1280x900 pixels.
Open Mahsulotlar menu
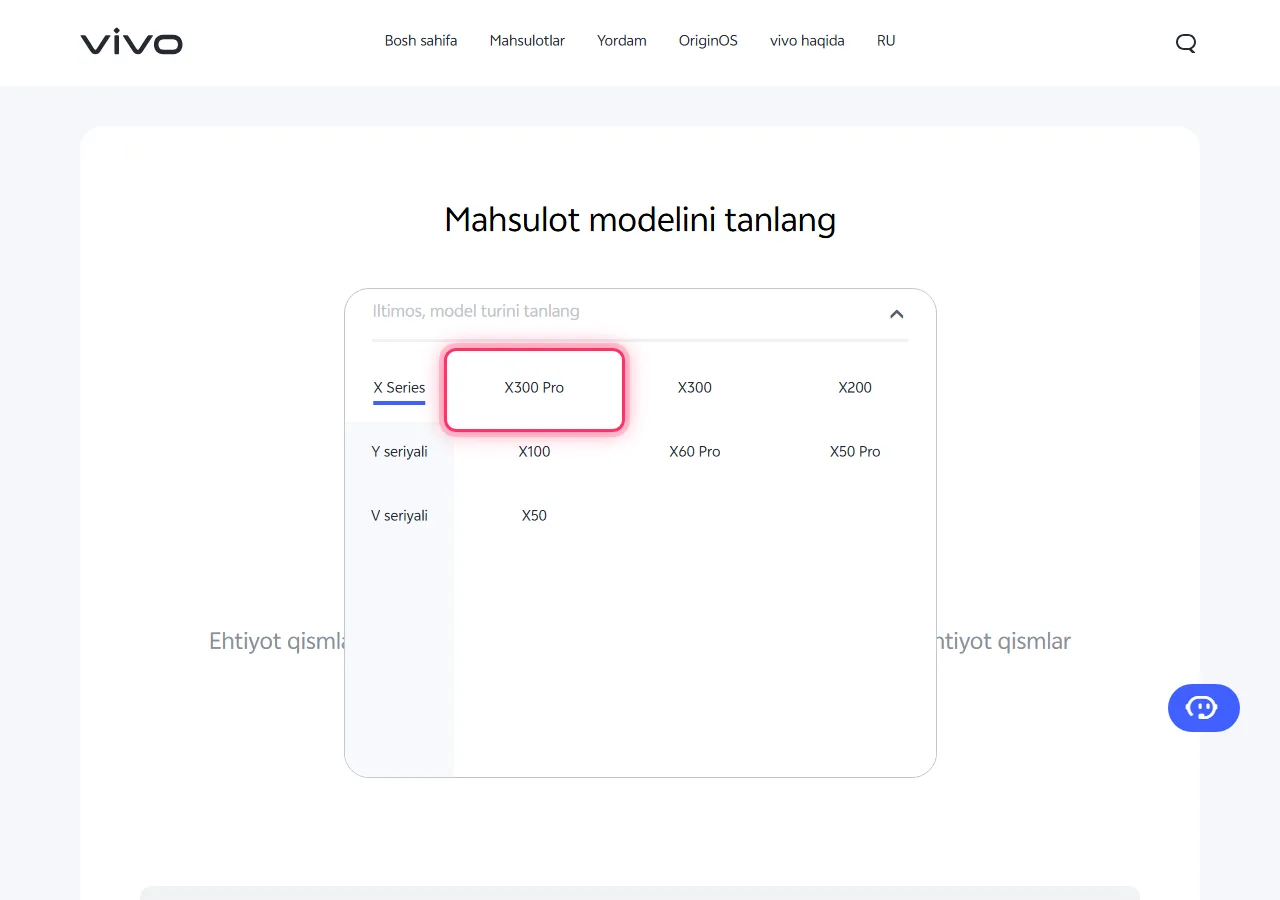(527, 41)
